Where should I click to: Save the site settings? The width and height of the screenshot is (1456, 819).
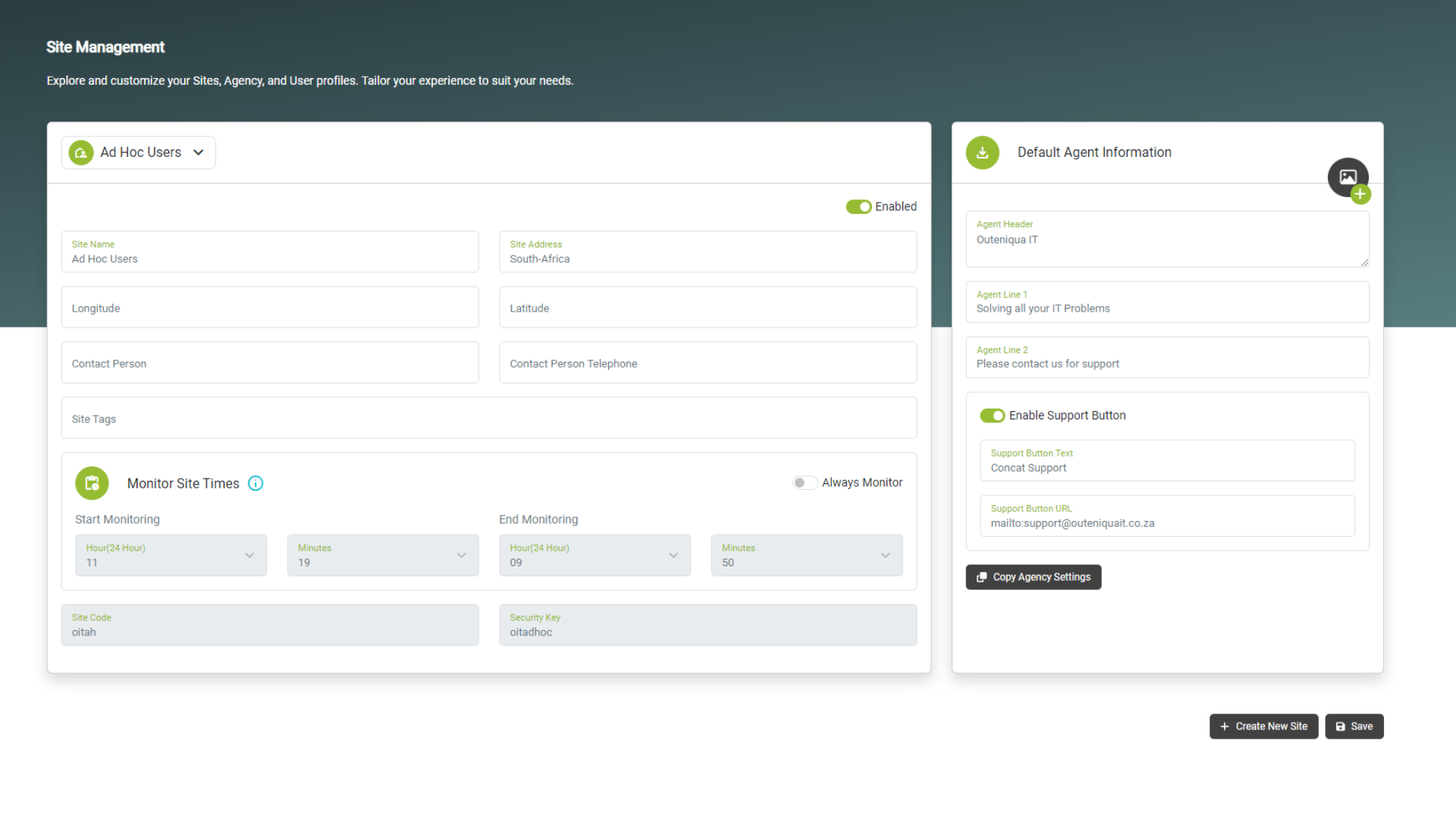pos(1354,726)
